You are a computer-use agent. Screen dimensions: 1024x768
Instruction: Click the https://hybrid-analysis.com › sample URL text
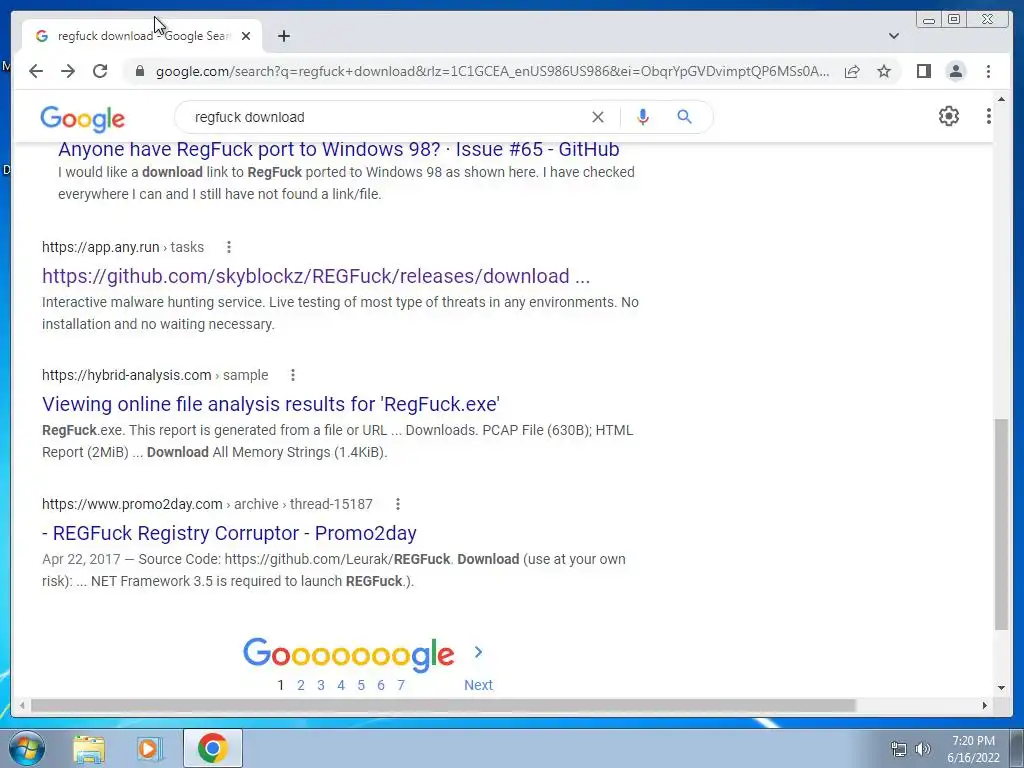(x=155, y=375)
